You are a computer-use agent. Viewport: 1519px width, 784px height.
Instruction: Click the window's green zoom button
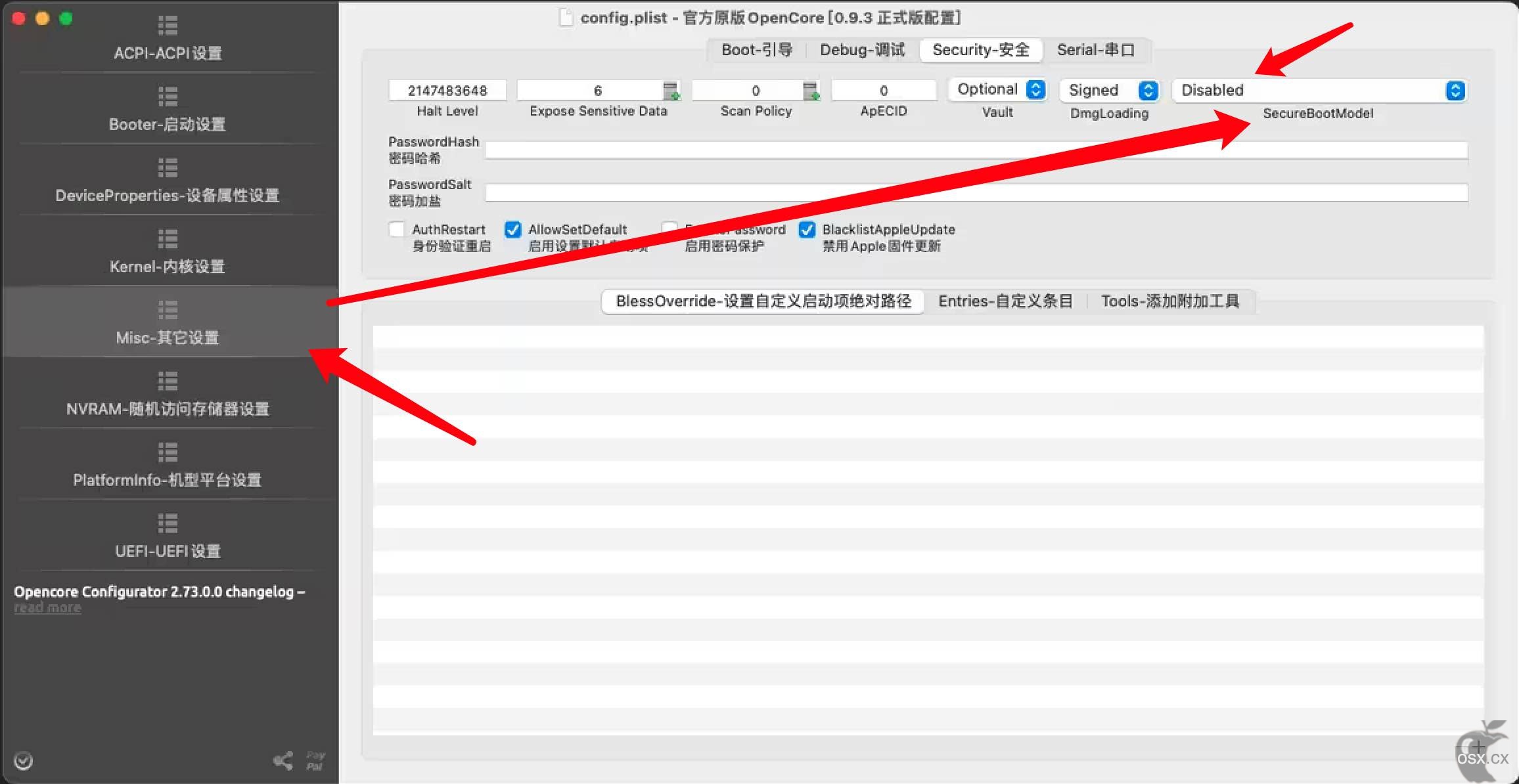[66, 18]
